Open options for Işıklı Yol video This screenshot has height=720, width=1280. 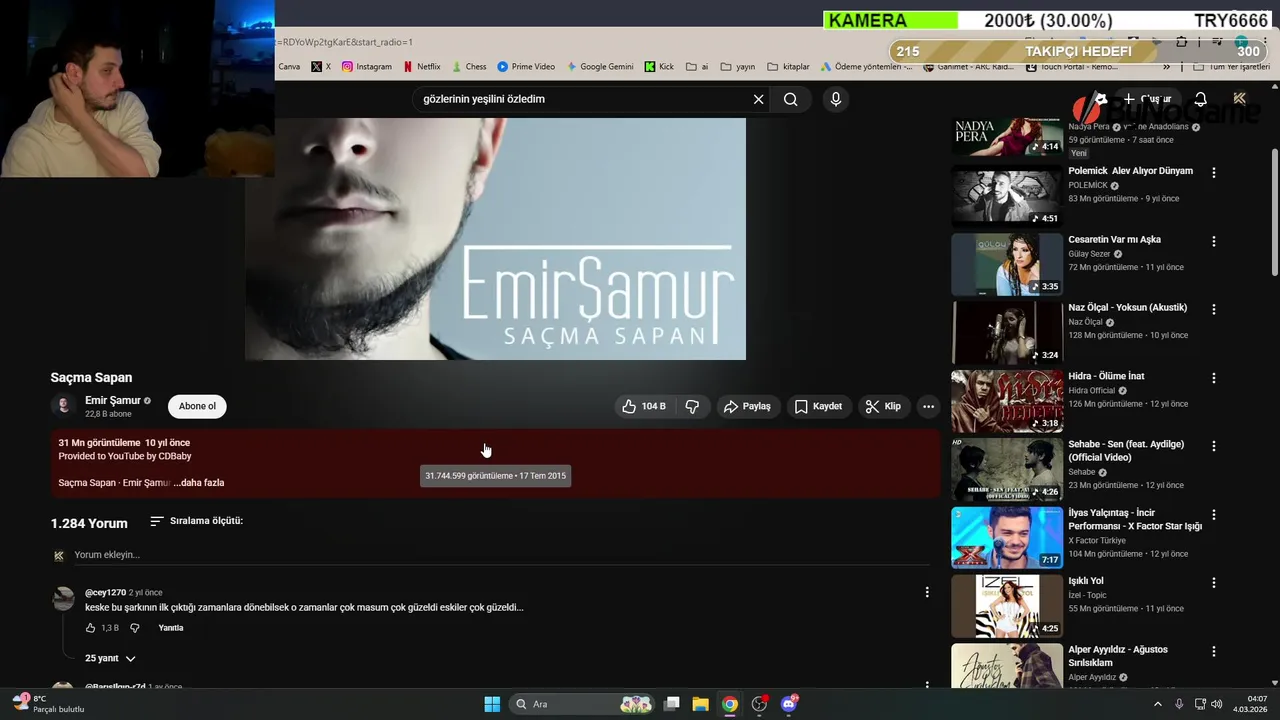tap(1214, 583)
